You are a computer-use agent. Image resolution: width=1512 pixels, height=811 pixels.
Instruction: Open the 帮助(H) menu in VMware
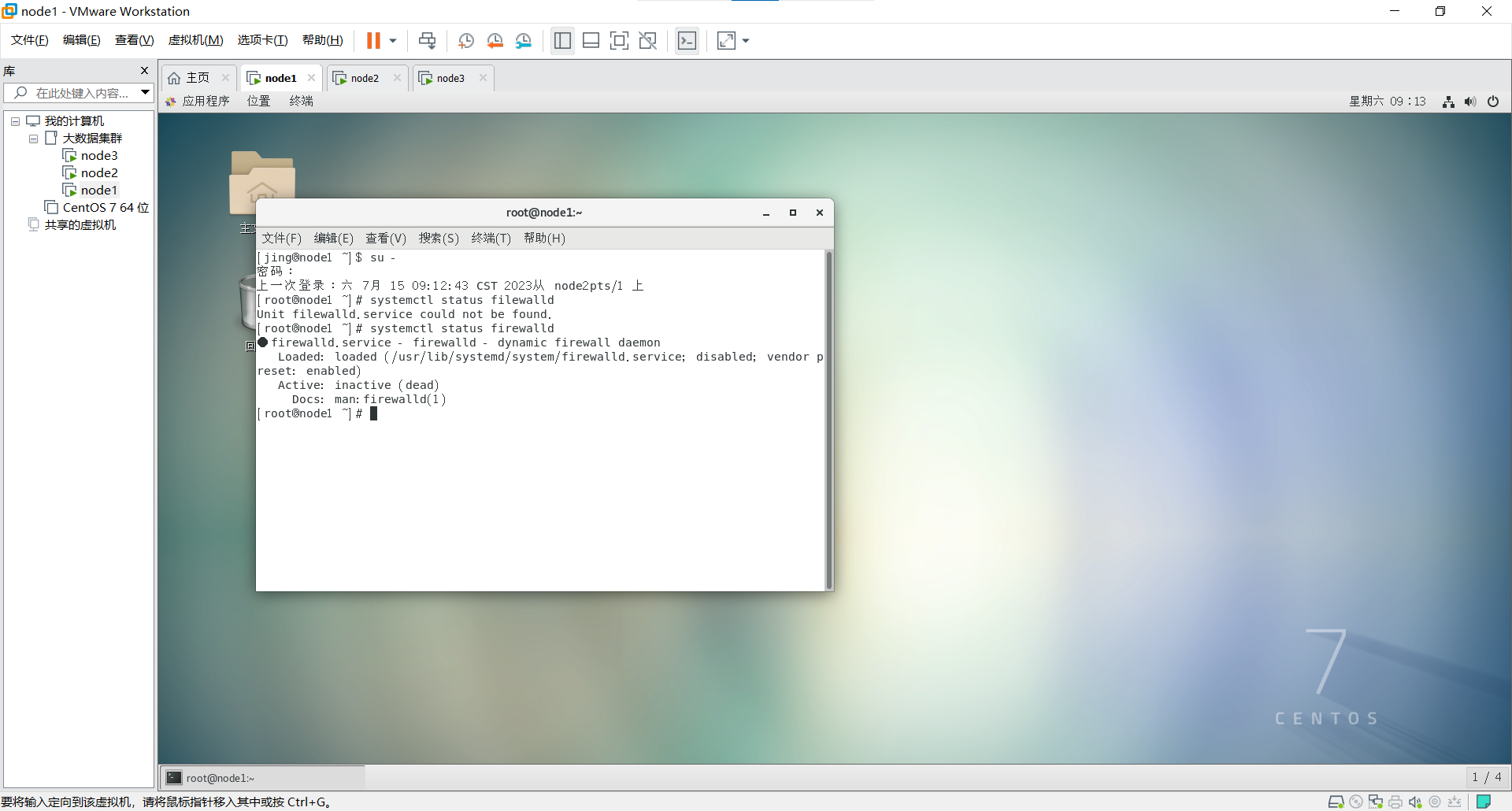coord(323,40)
